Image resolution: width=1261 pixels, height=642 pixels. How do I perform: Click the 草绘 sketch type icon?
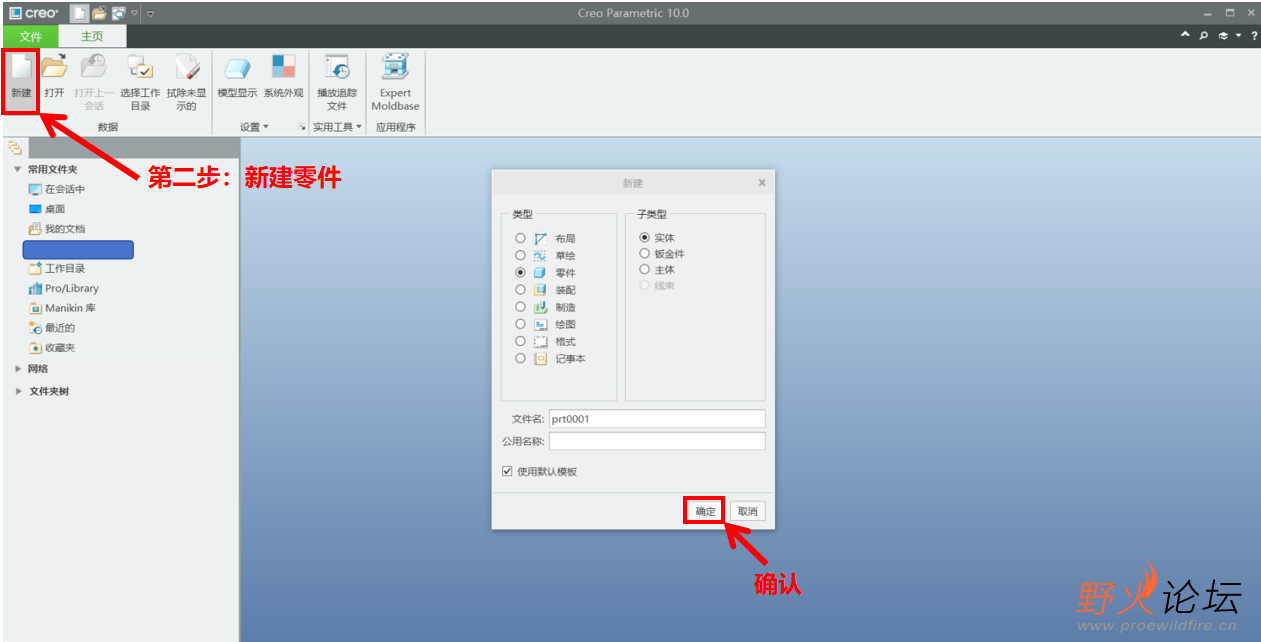(x=540, y=256)
